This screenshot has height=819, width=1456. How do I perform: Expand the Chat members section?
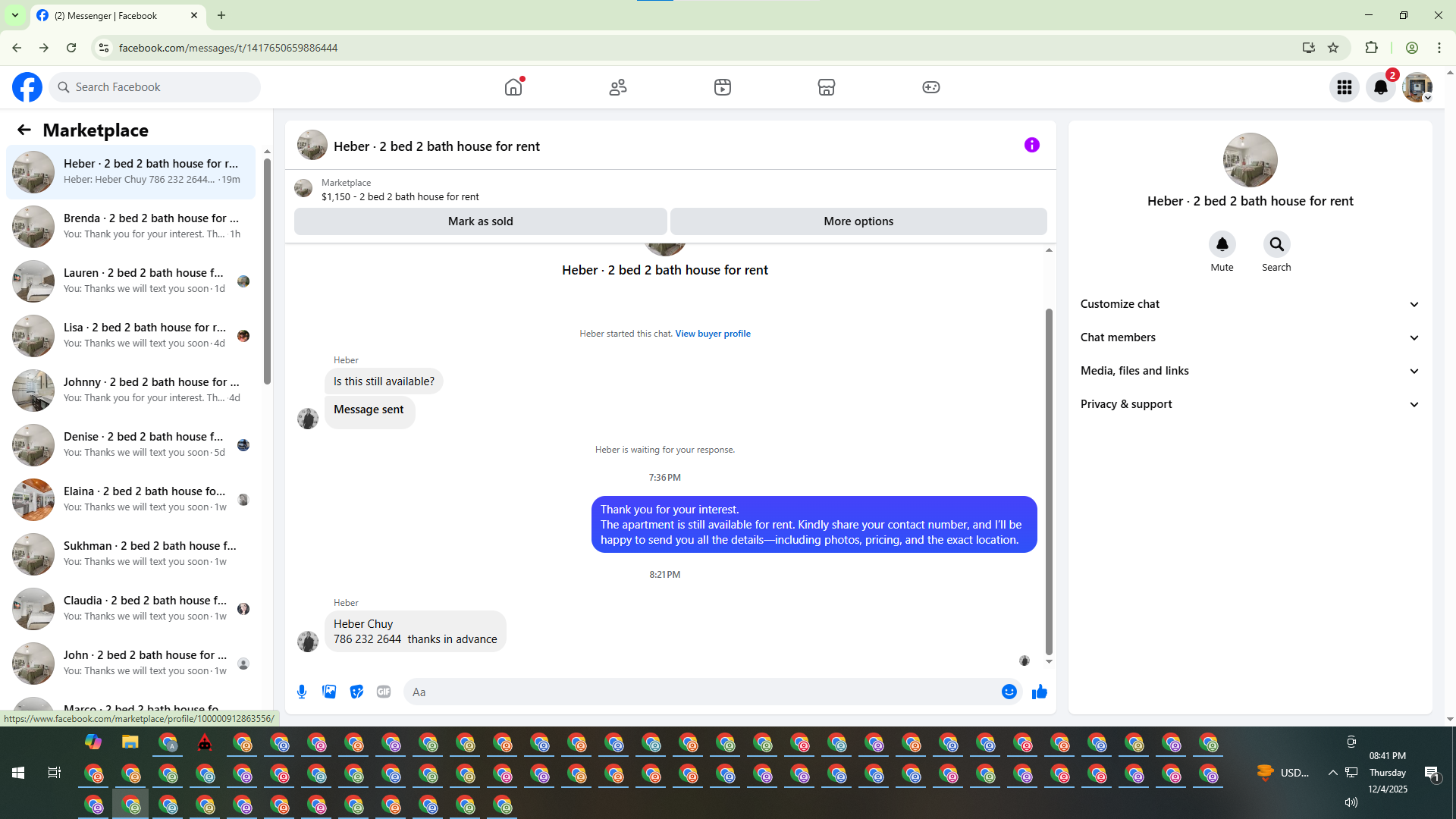tap(1250, 337)
